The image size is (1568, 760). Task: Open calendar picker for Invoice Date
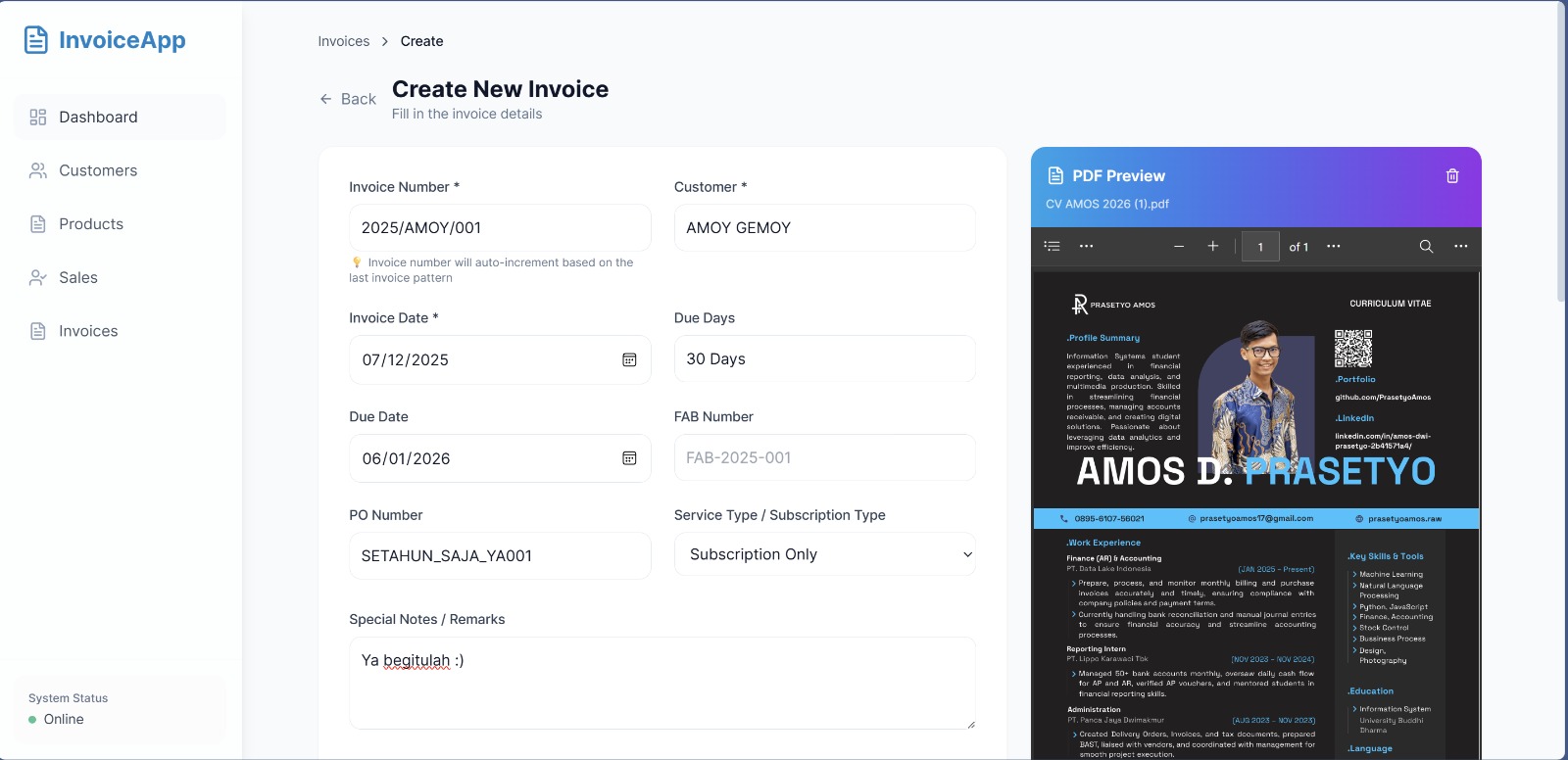tap(629, 360)
